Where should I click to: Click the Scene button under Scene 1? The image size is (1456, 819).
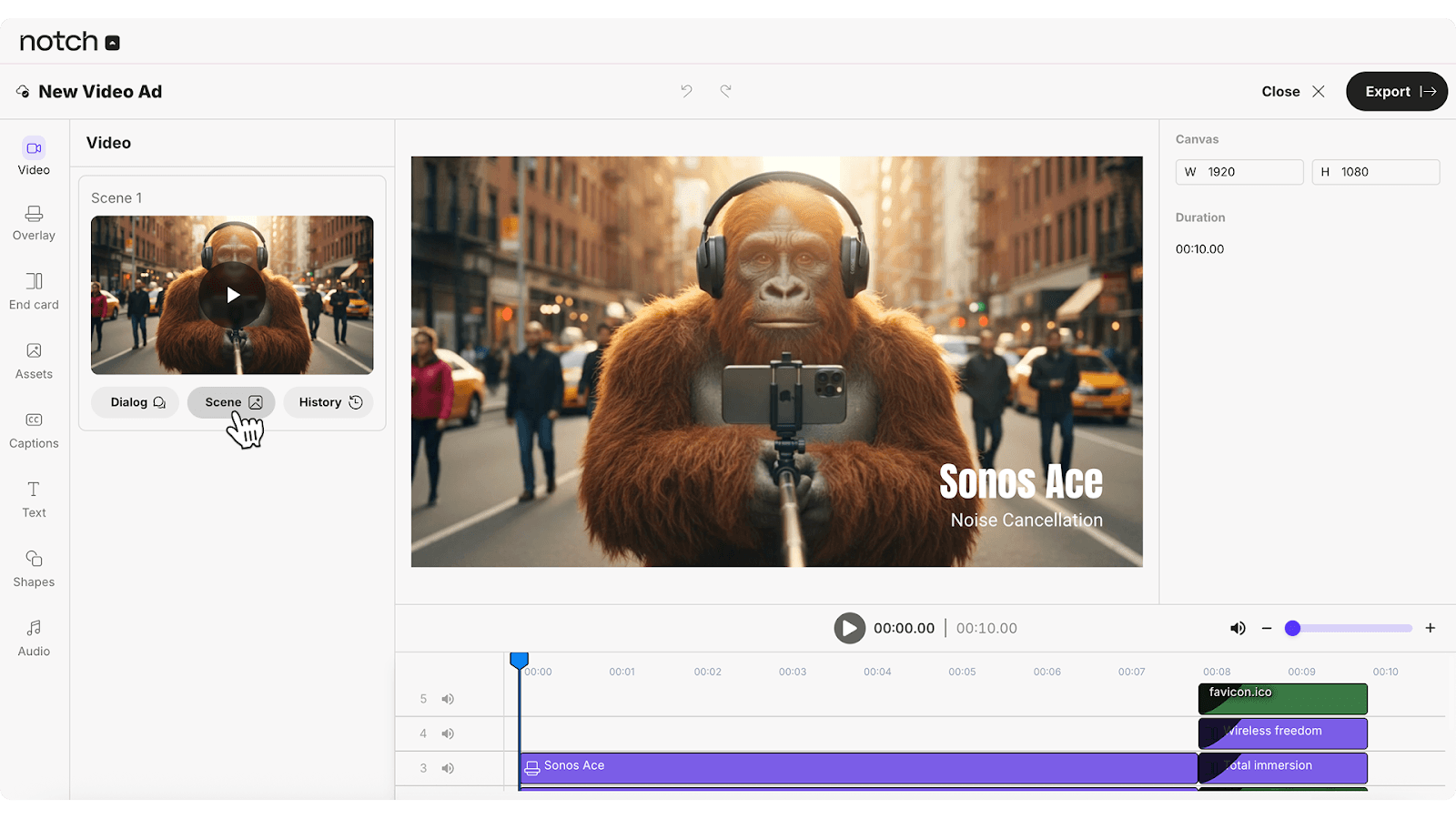231,402
